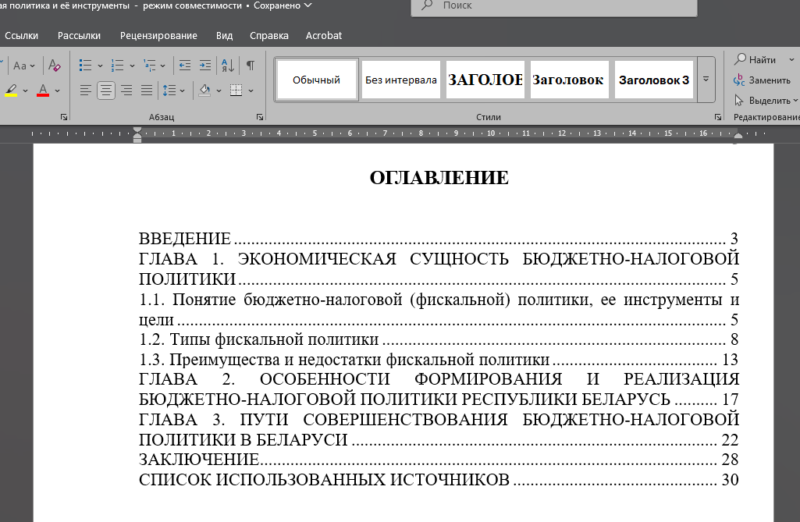The height and width of the screenshot is (522, 800).
Task: Justify text alignment
Action: [x=147, y=91]
